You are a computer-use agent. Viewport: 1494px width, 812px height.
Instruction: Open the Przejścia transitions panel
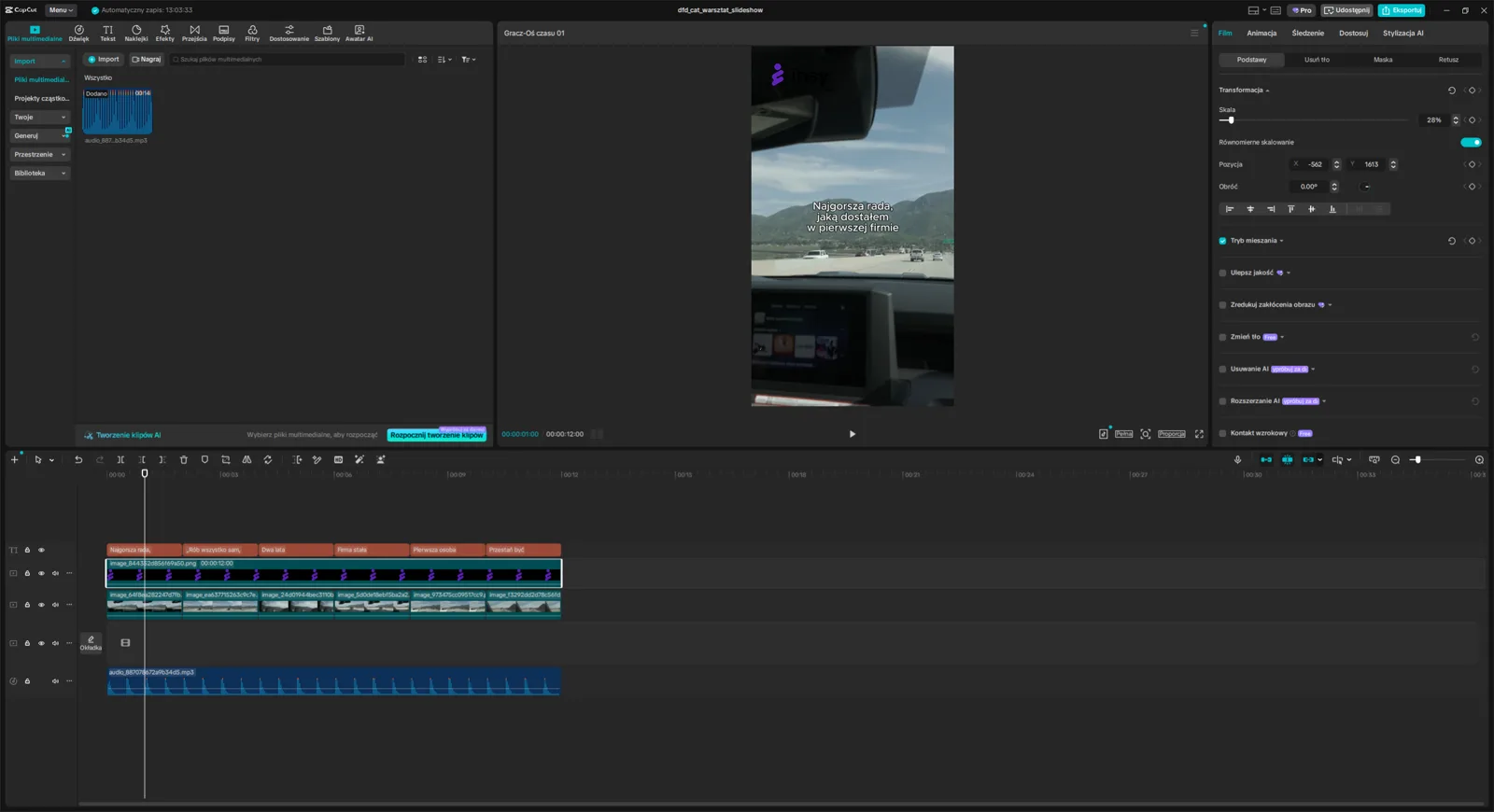pyautogui.click(x=194, y=34)
